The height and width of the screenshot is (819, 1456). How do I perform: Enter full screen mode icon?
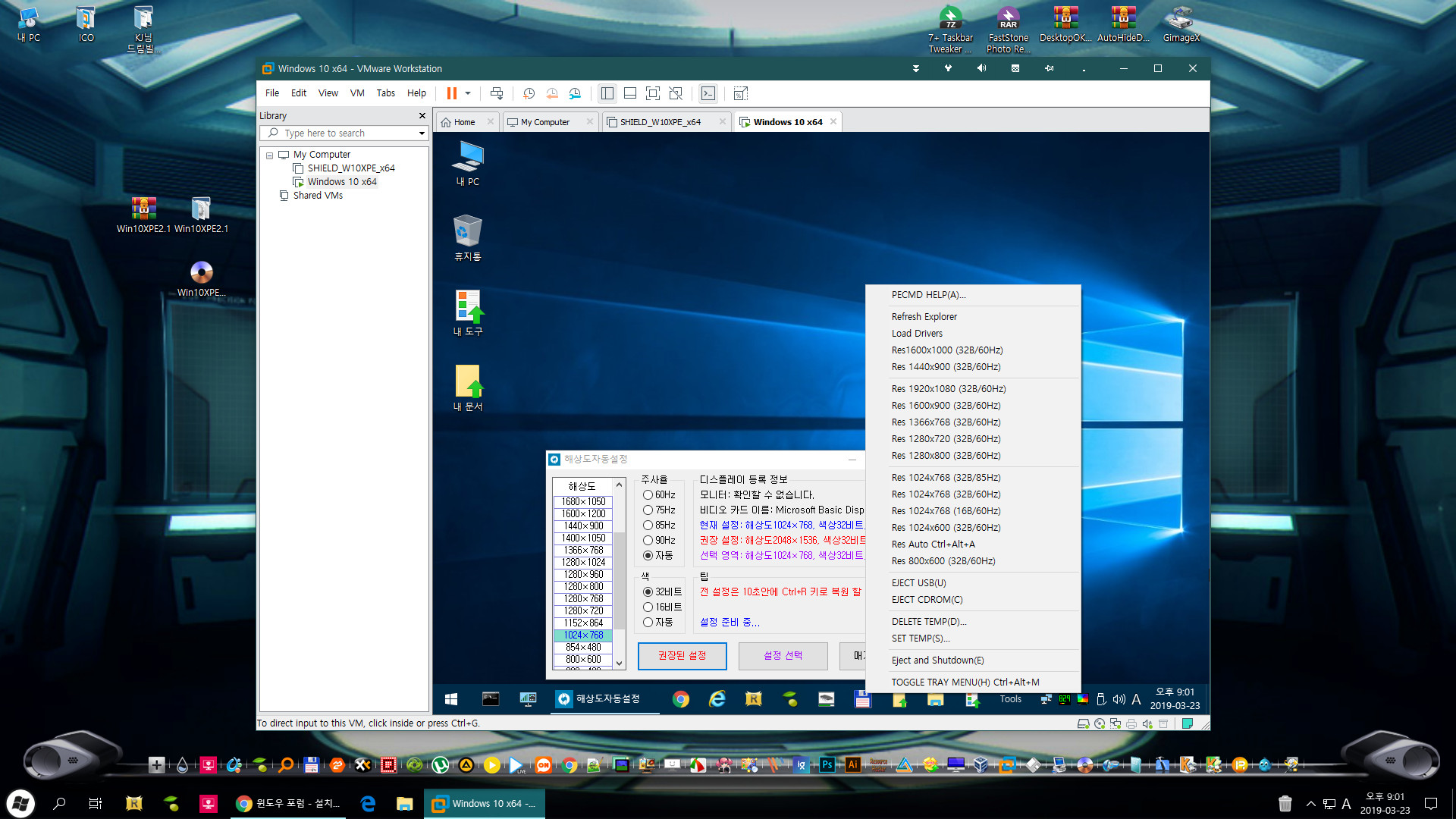653,93
